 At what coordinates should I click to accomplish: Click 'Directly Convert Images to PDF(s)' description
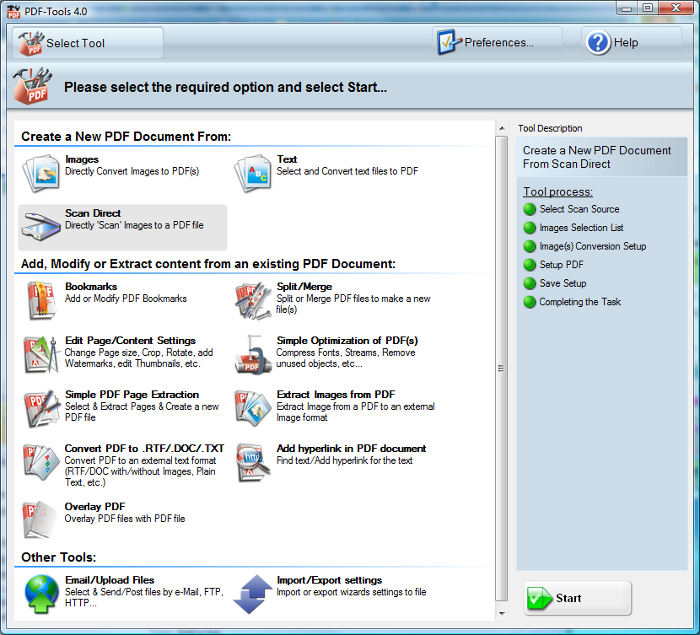tap(132, 171)
